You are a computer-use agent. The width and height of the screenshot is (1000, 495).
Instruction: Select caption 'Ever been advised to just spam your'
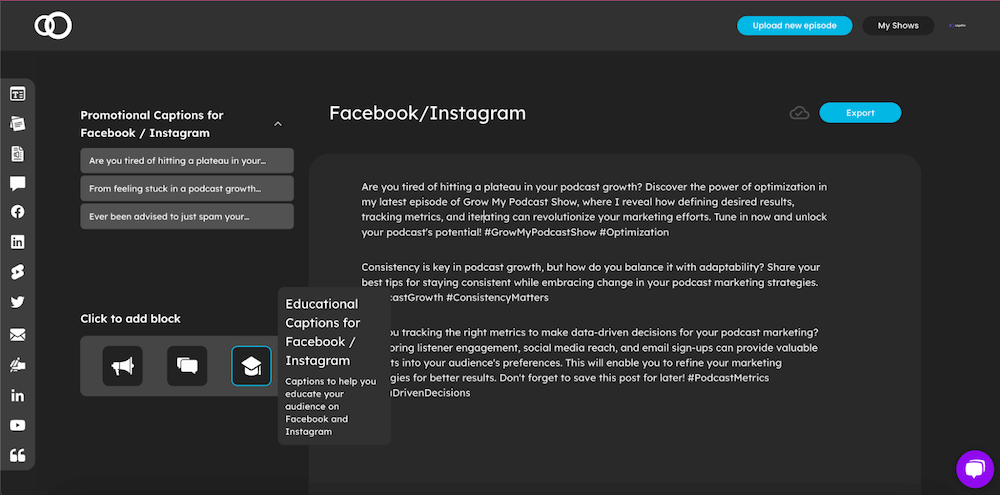[187, 216]
